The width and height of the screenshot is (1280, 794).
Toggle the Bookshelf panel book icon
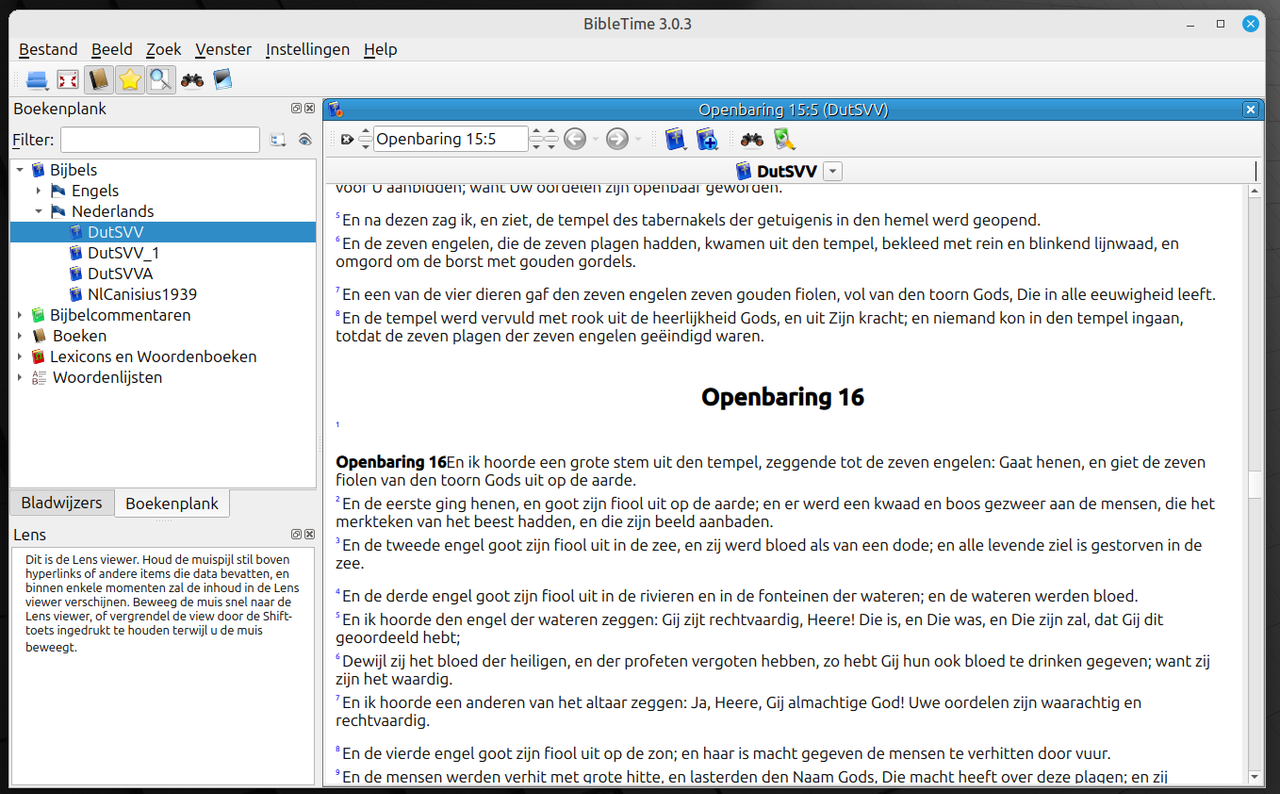point(100,79)
